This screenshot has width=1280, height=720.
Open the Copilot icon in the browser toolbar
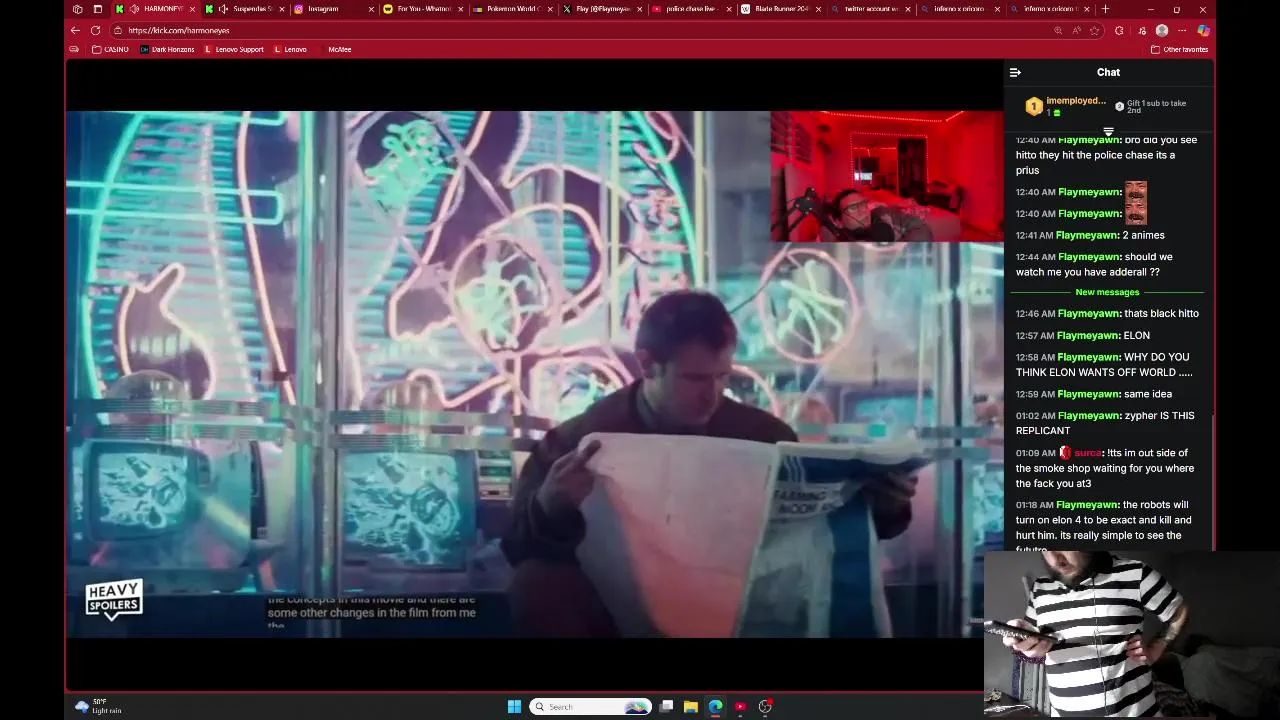click(x=1204, y=30)
